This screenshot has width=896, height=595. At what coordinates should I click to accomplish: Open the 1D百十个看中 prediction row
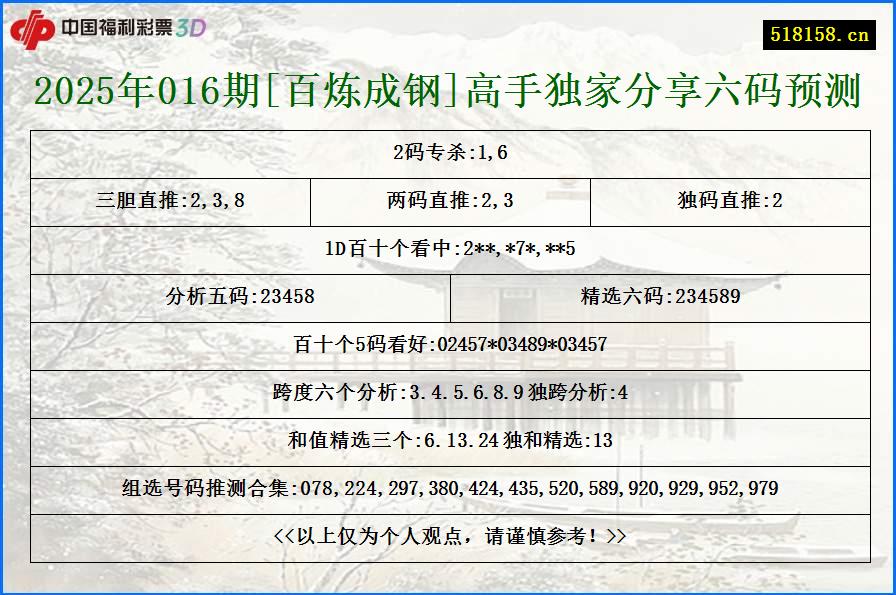pyautogui.click(x=448, y=249)
